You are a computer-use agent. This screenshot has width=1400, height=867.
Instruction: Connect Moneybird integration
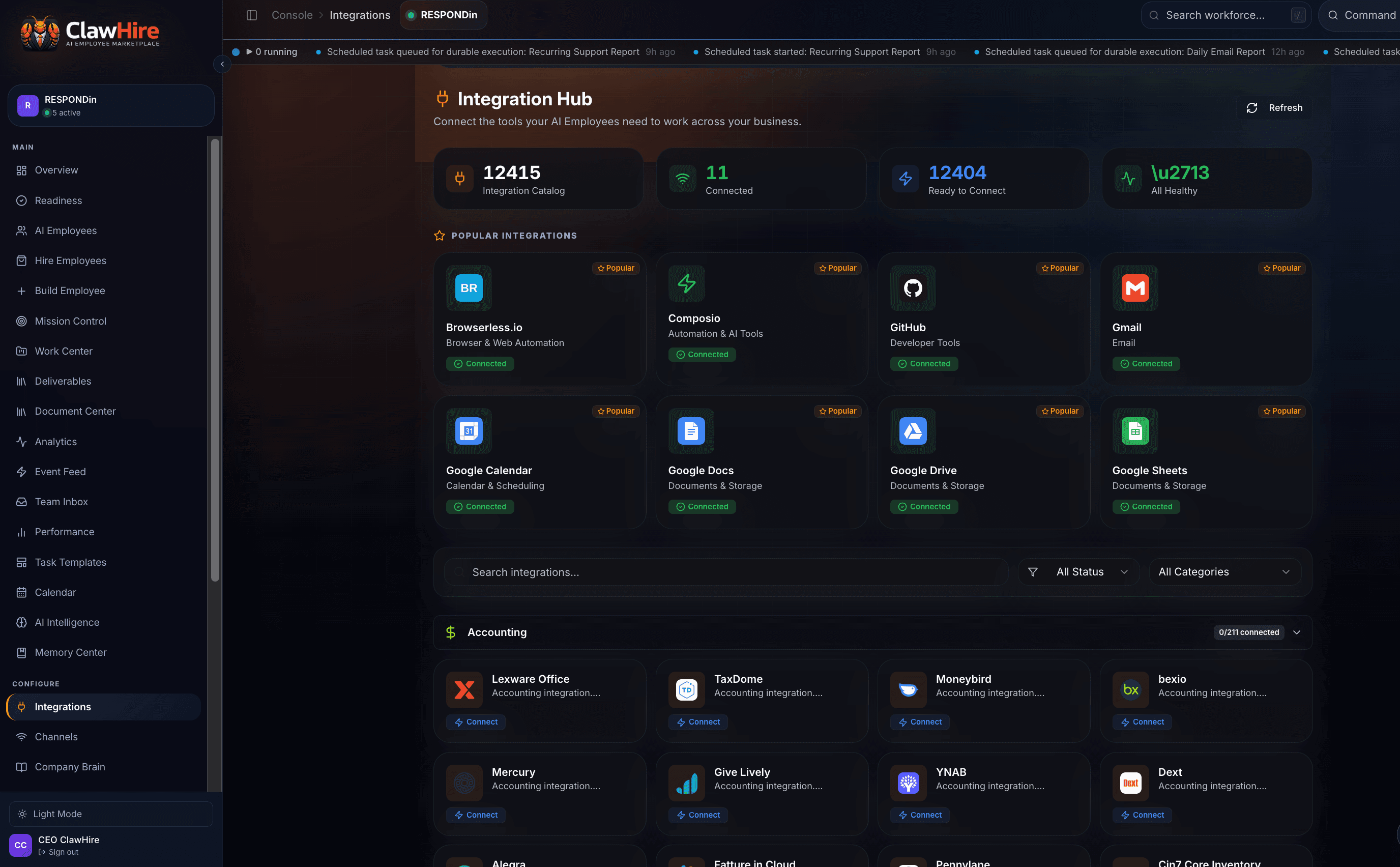click(x=920, y=722)
